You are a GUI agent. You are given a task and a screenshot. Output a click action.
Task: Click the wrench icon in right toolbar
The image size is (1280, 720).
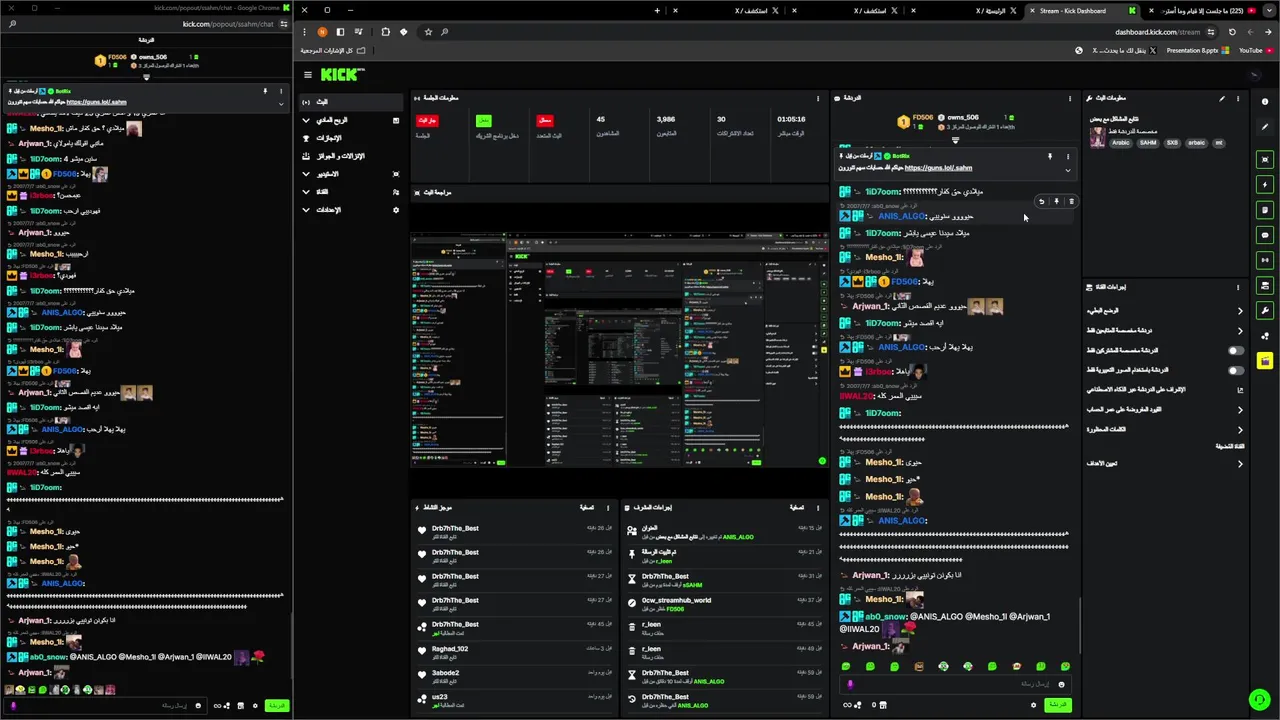click(x=1265, y=310)
